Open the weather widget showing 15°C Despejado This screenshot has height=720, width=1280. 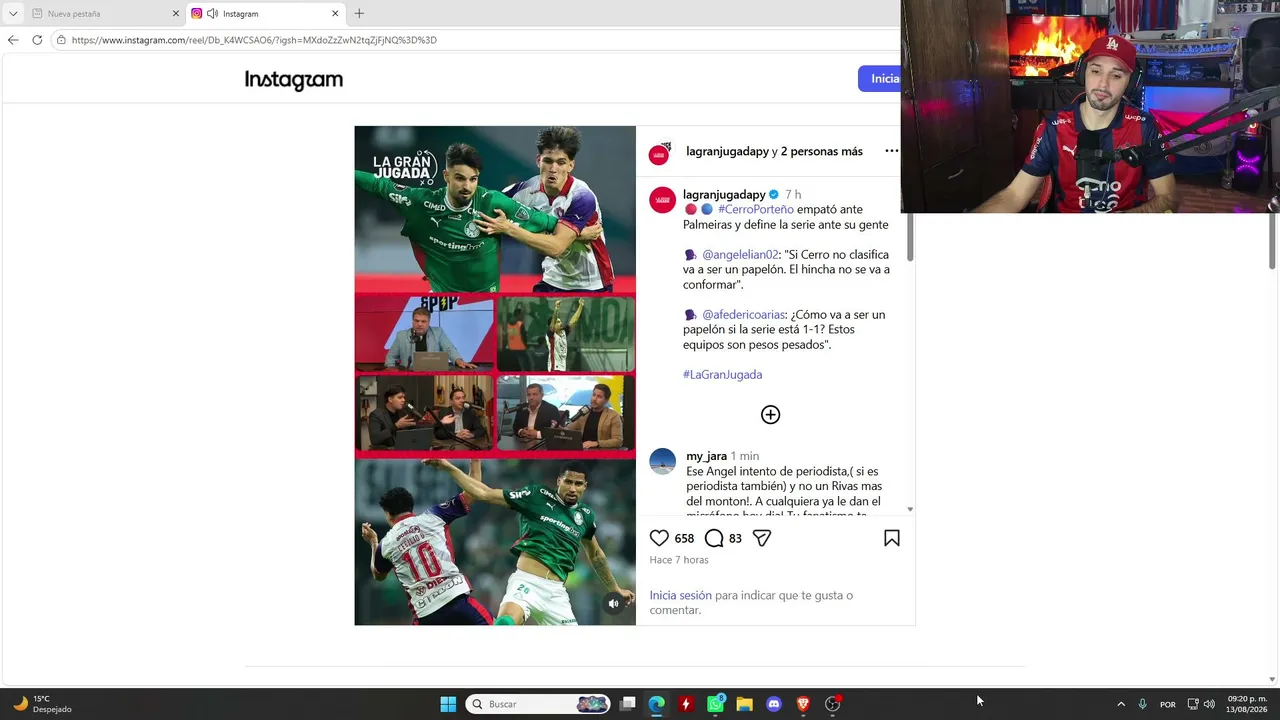[x=42, y=704]
